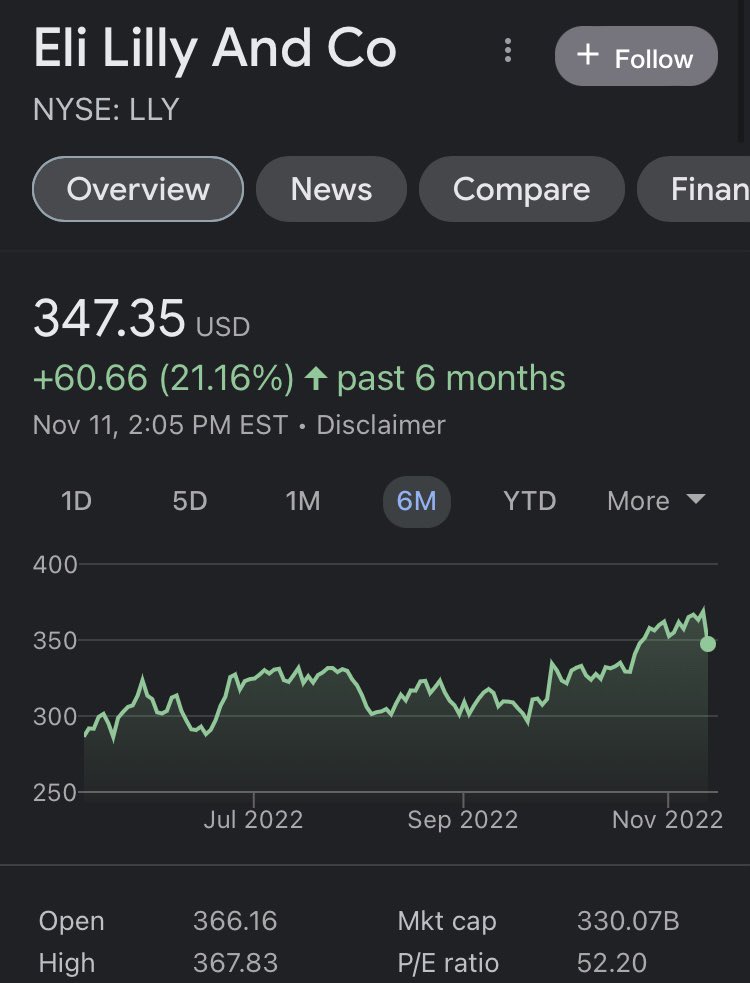This screenshot has width=750, height=983.
Task: Open the partially visible Financials tab
Action: pyautogui.click(x=694, y=189)
